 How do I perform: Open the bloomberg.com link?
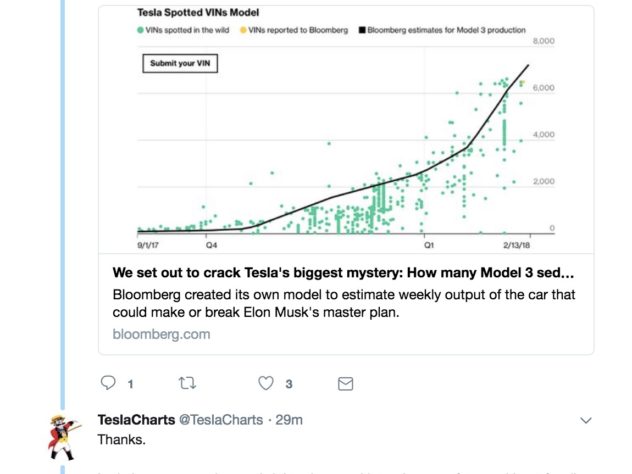point(161,334)
